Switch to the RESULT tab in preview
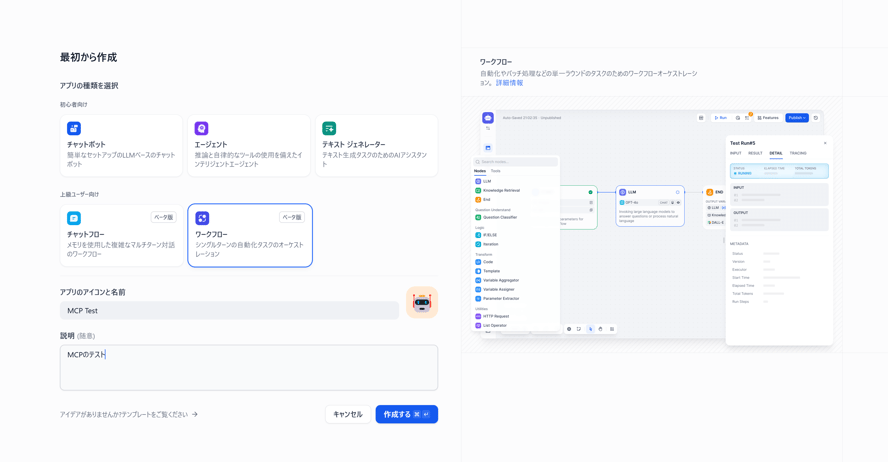 (755, 153)
